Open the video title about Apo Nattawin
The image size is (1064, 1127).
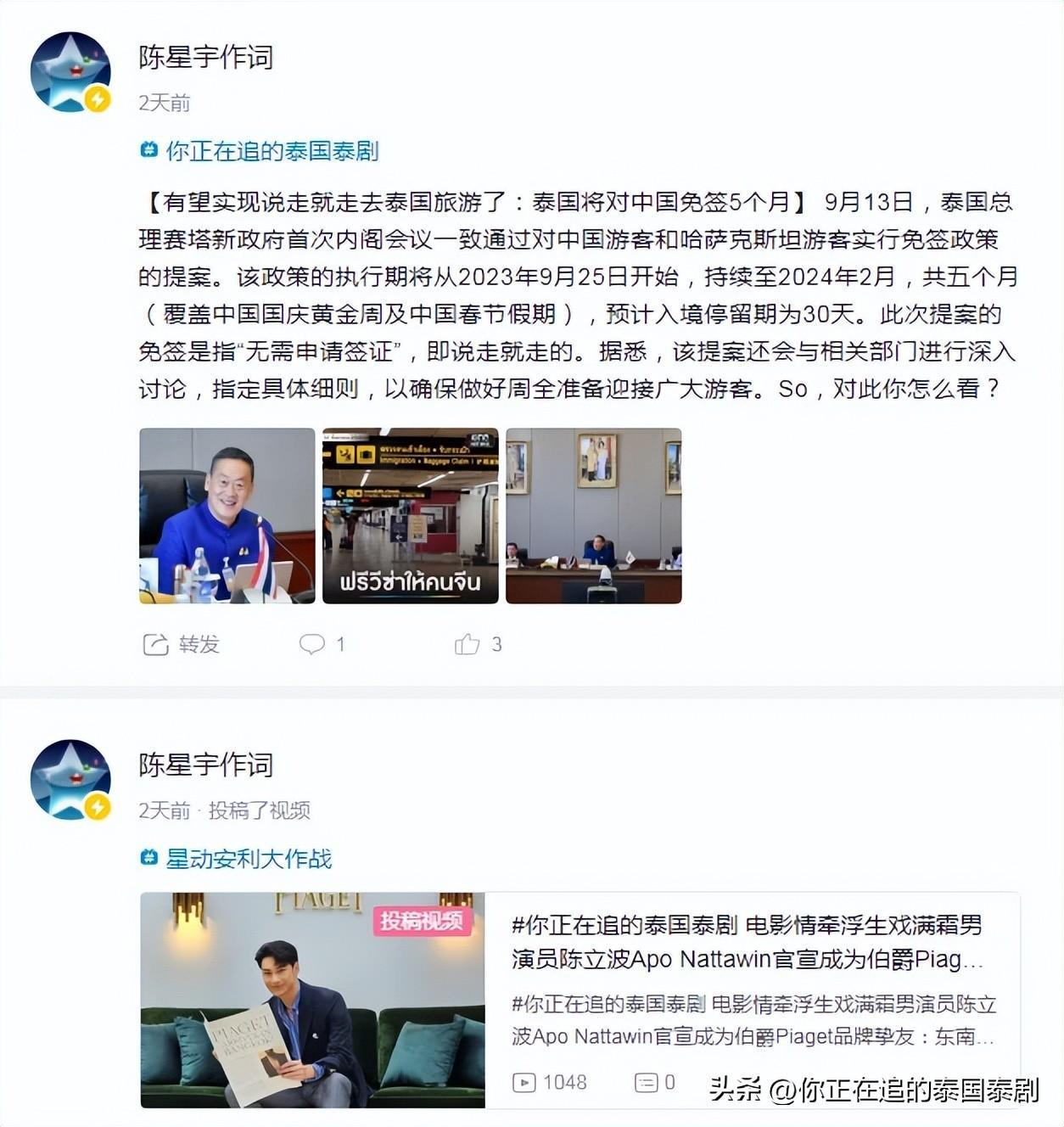tap(747, 942)
